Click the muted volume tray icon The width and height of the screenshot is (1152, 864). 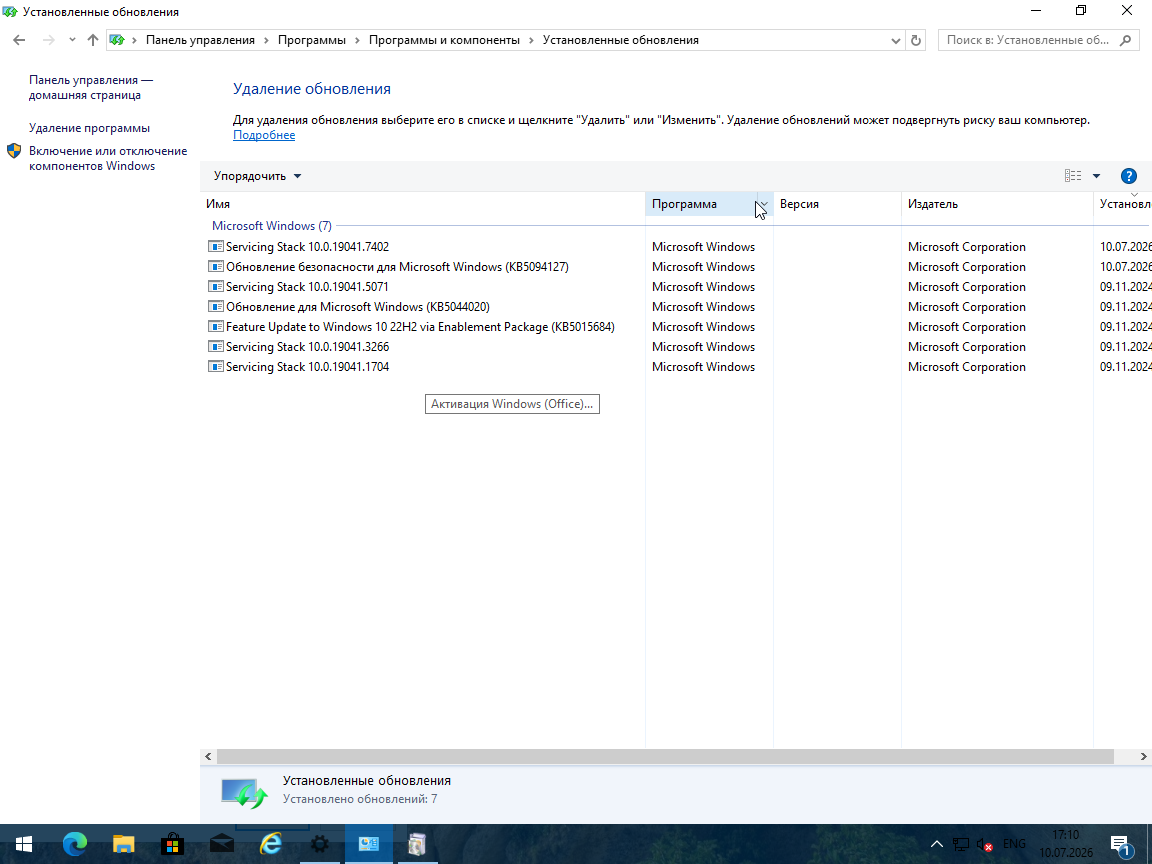click(x=984, y=845)
